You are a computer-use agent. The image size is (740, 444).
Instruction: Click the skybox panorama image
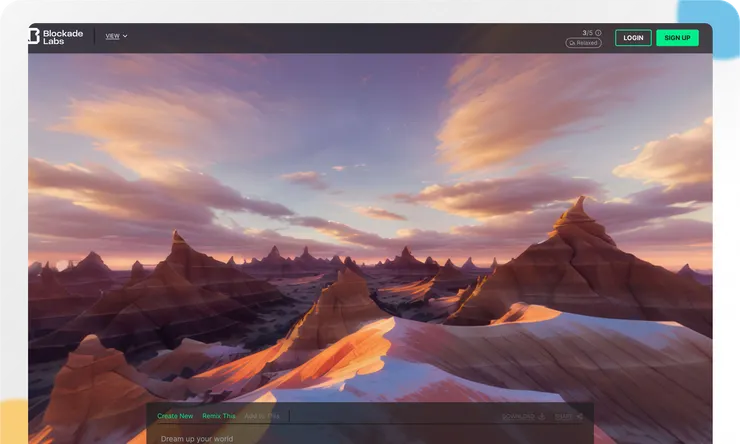click(x=370, y=226)
